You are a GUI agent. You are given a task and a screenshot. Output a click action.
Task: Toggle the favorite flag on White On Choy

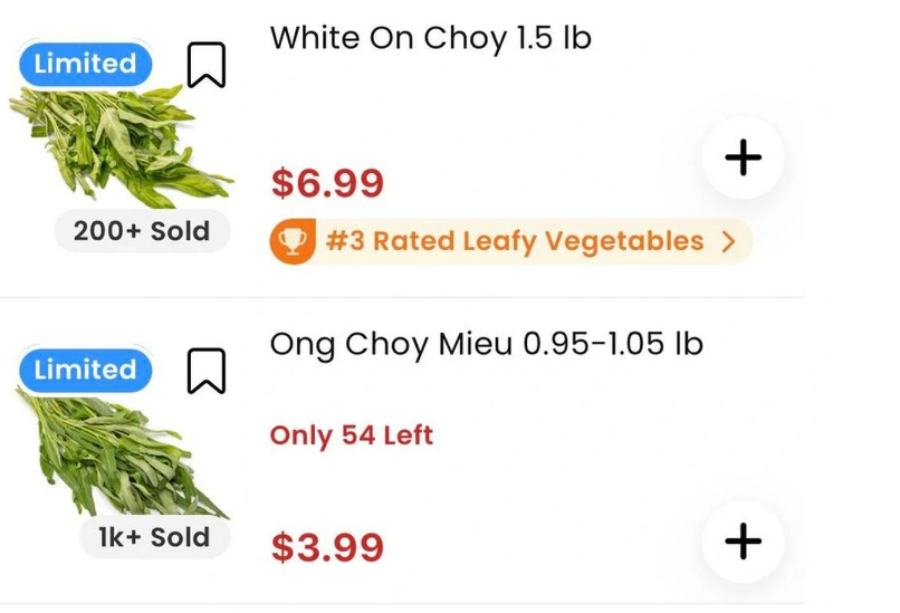click(206, 65)
